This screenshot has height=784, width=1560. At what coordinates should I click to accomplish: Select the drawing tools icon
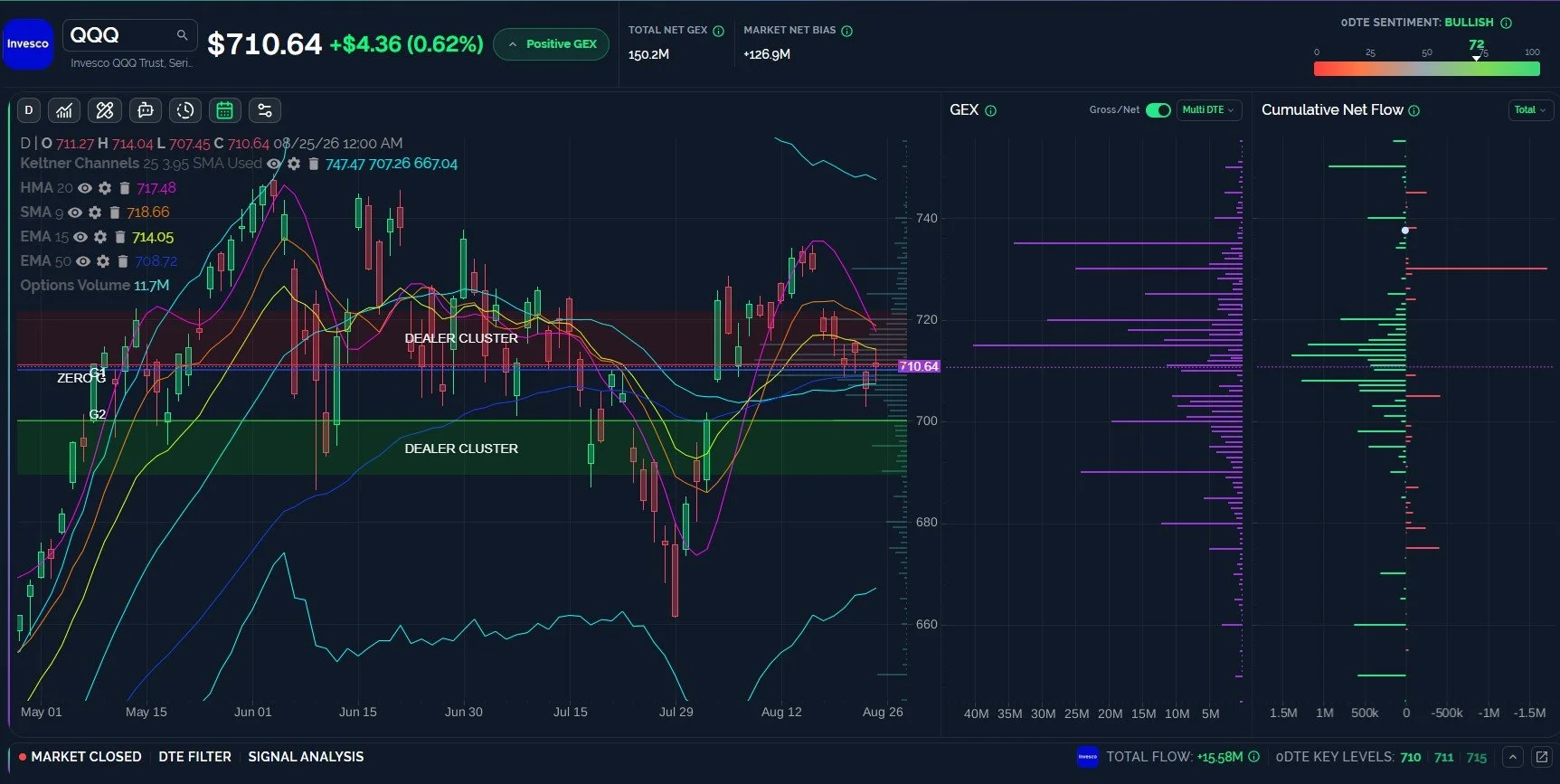(105, 110)
